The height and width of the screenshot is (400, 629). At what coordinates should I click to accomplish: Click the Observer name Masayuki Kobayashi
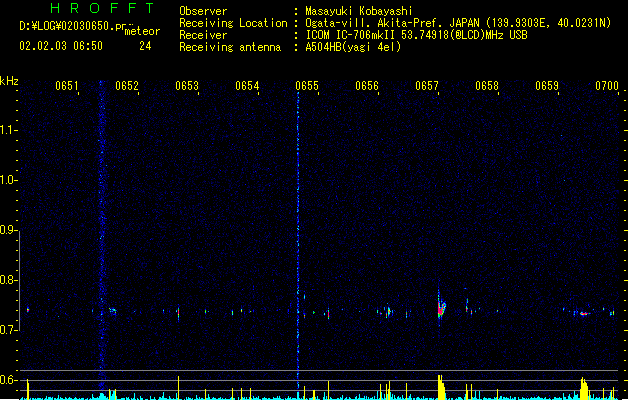tap(359, 11)
